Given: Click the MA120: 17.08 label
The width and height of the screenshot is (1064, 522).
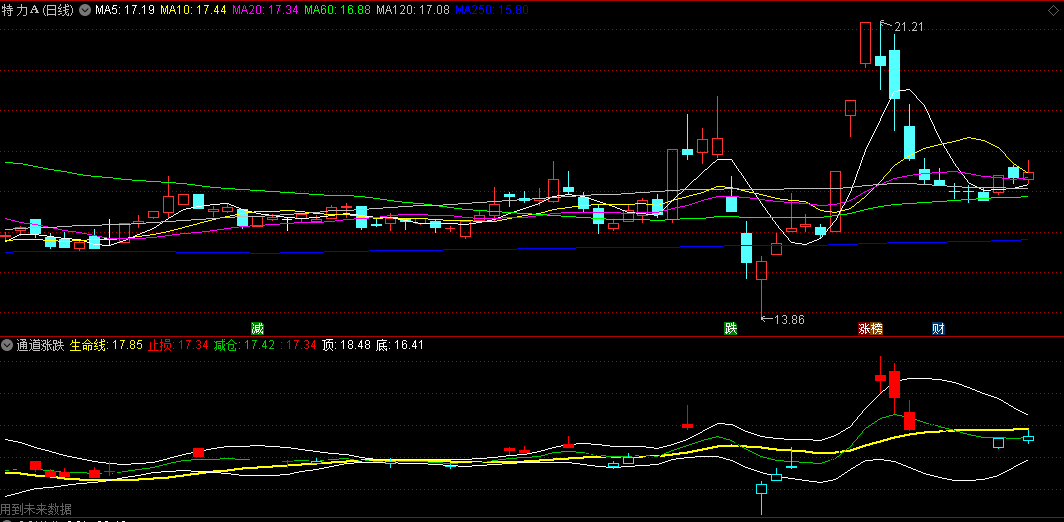Looking at the screenshot, I should click(412, 10).
